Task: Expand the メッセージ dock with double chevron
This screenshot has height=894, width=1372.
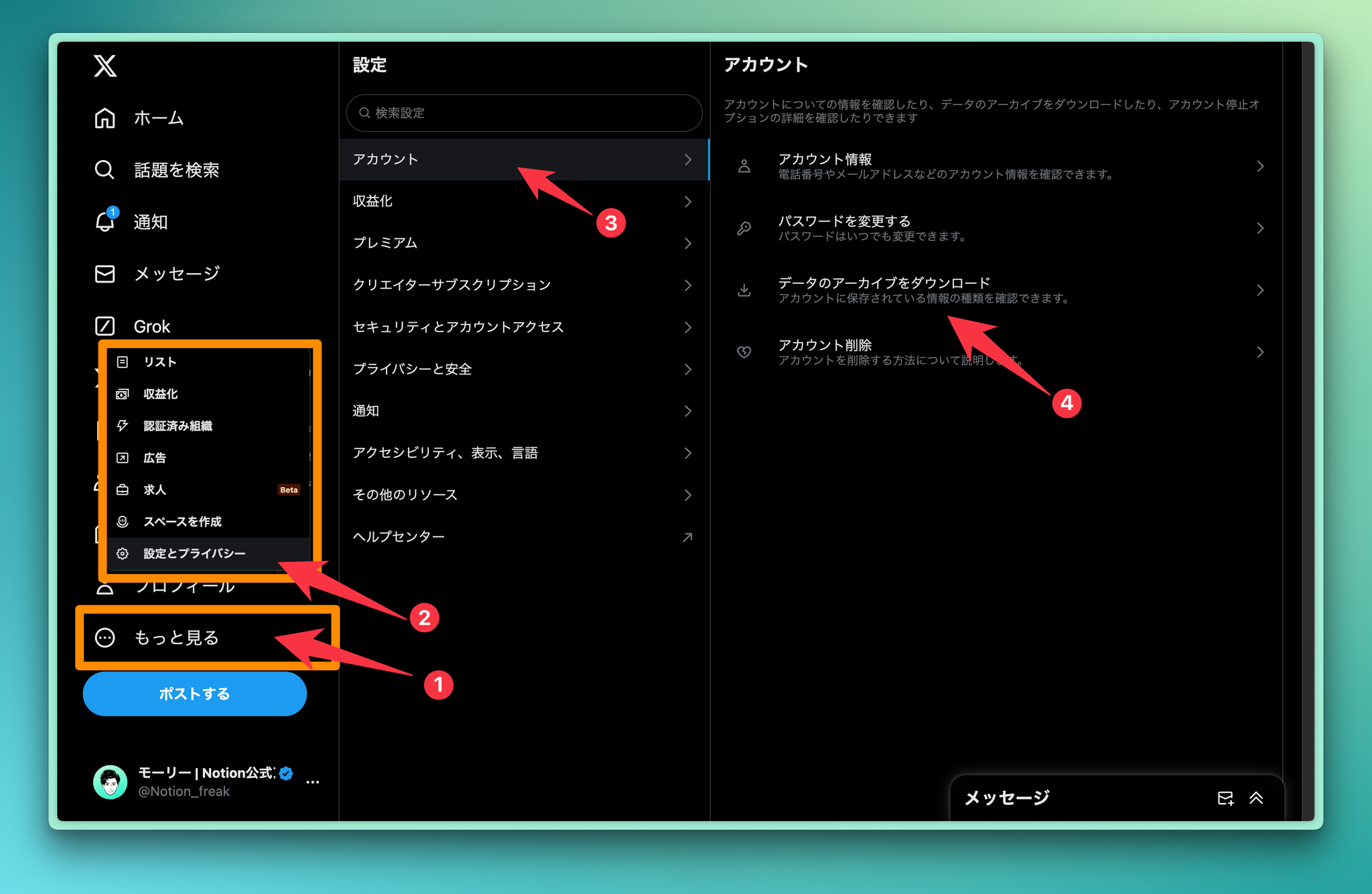Action: [x=1256, y=798]
